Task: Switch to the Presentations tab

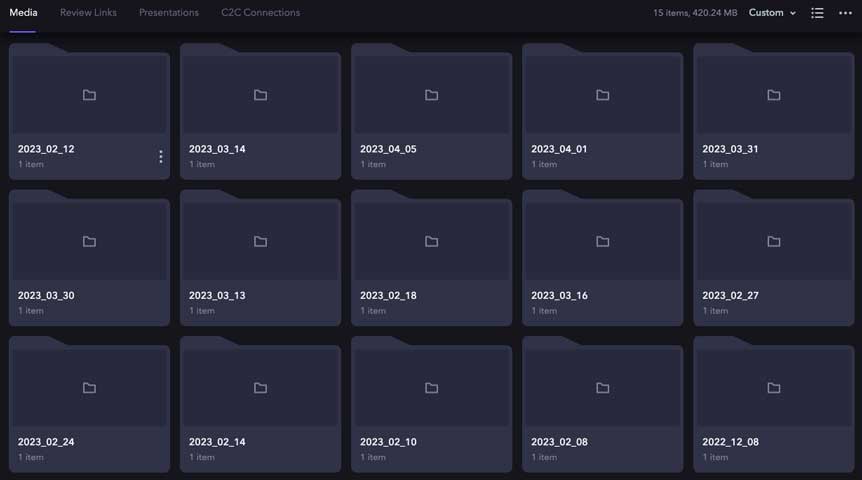Action: (168, 13)
